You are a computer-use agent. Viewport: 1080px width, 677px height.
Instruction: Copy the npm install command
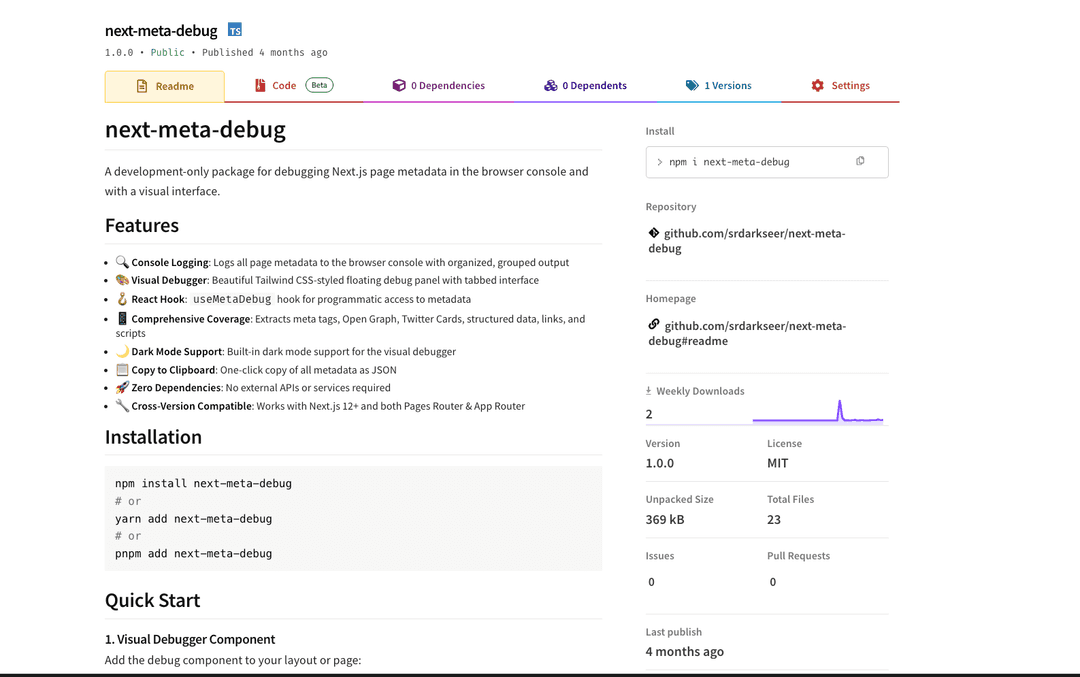(860, 161)
